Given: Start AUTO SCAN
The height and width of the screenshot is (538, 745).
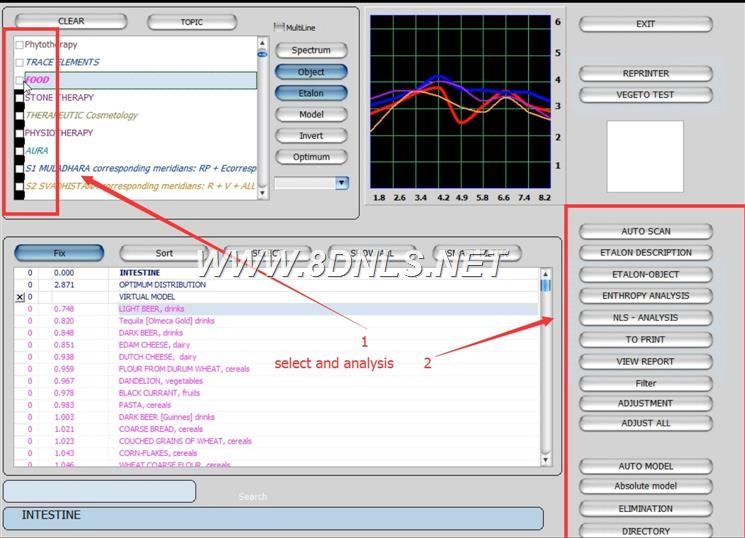Looking at the screenshot, I should (x=645, y=231).
